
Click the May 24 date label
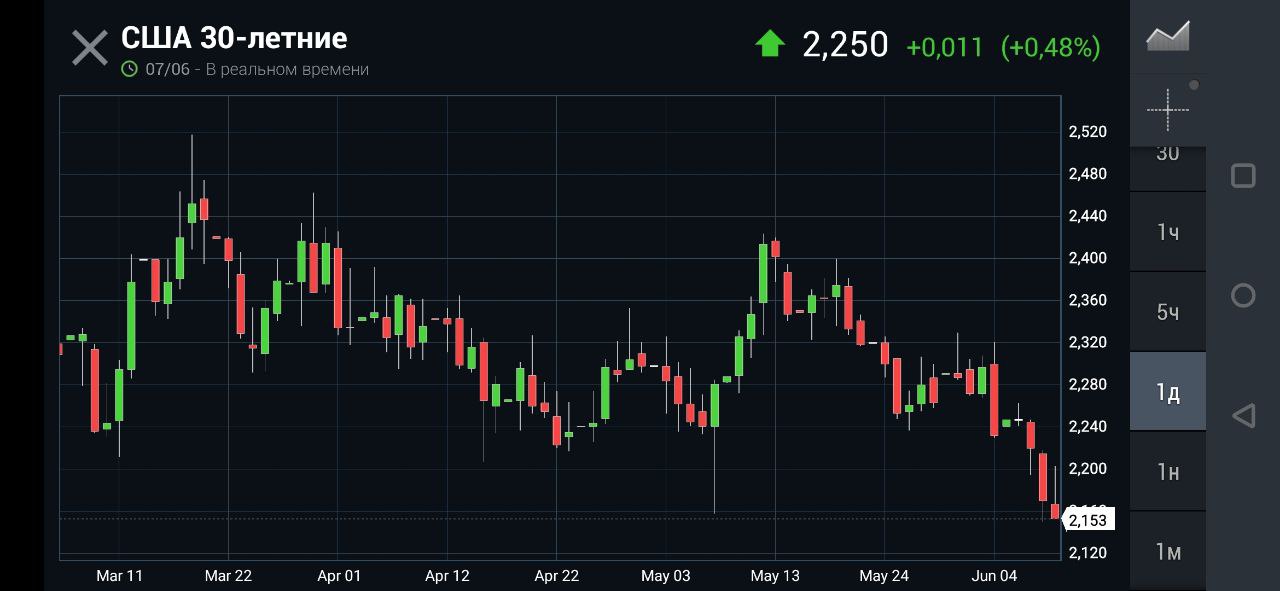(x=884, y=575)
